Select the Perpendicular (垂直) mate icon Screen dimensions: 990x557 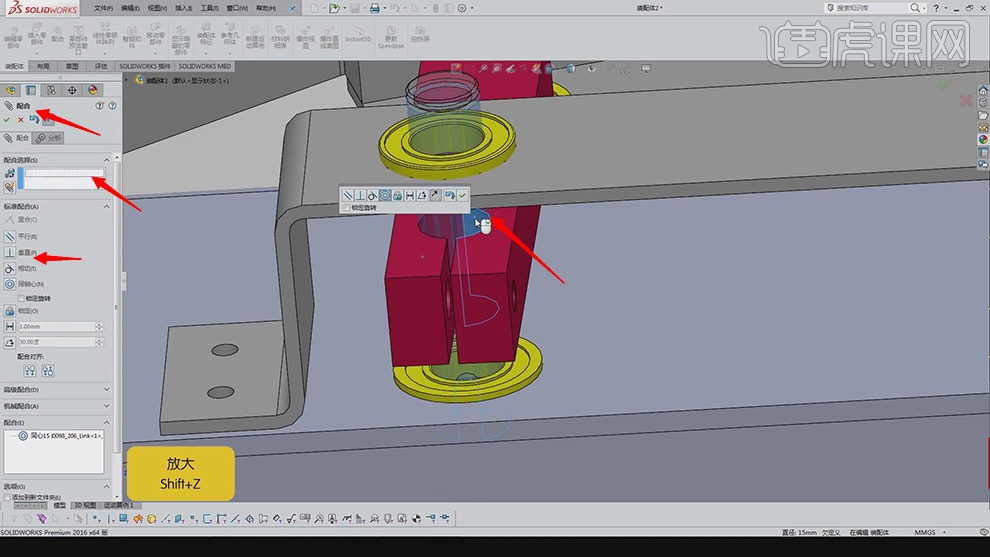10,252
